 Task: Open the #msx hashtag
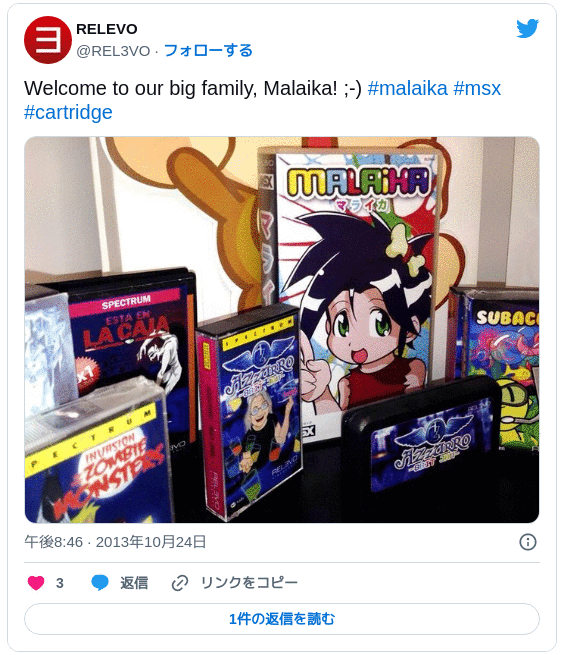pos(477,89)
